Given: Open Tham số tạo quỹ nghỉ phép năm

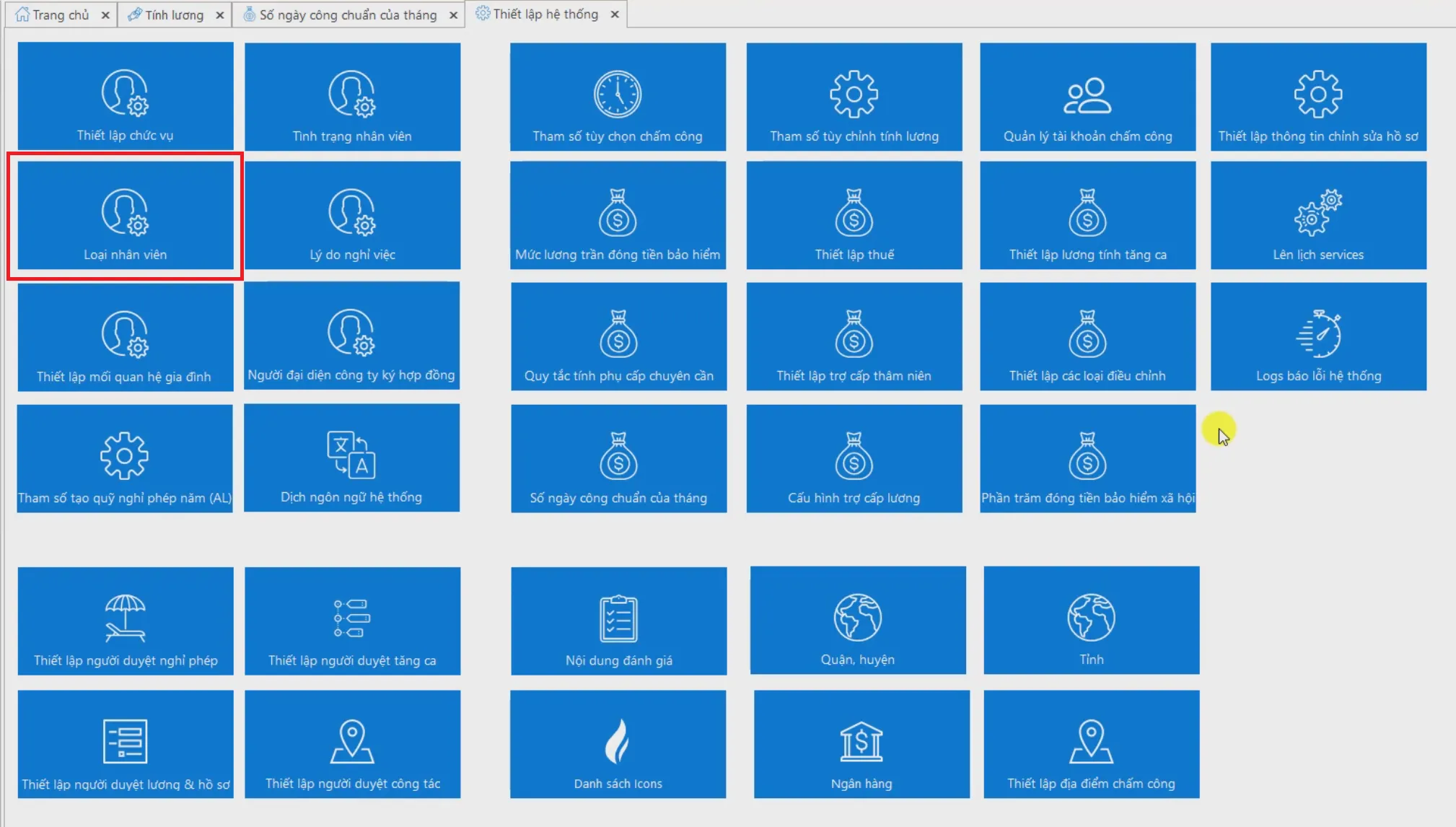Looking at the screenshot, I should tap(125, 458).
